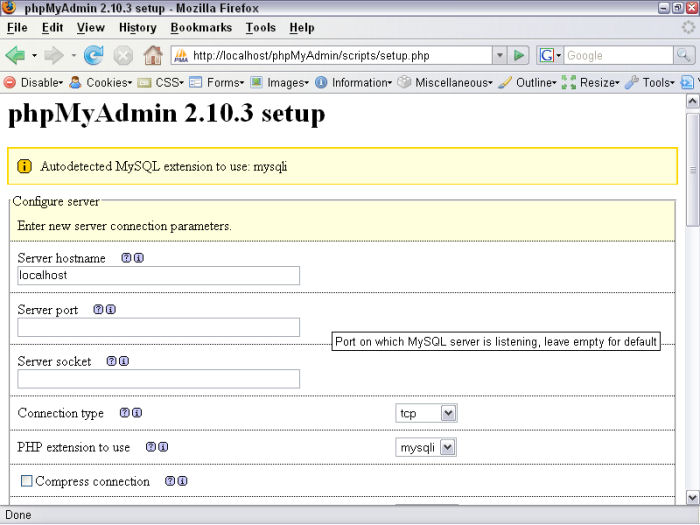Open the Resize dropdown in the developer toolbar
Image resolution: width=700 pixels, height=525 pixels.
[x=591, y=83]
